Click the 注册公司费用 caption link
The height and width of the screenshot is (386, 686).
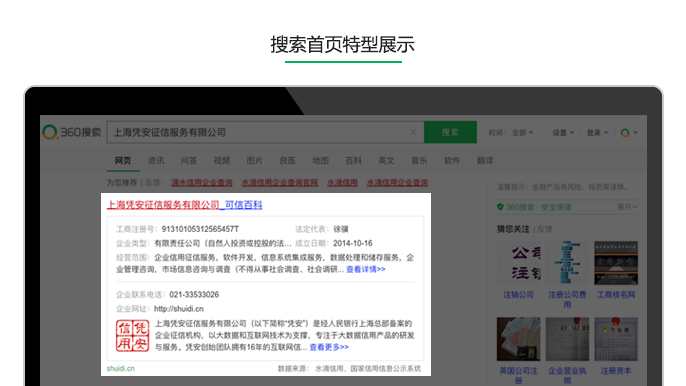[567, 299]
